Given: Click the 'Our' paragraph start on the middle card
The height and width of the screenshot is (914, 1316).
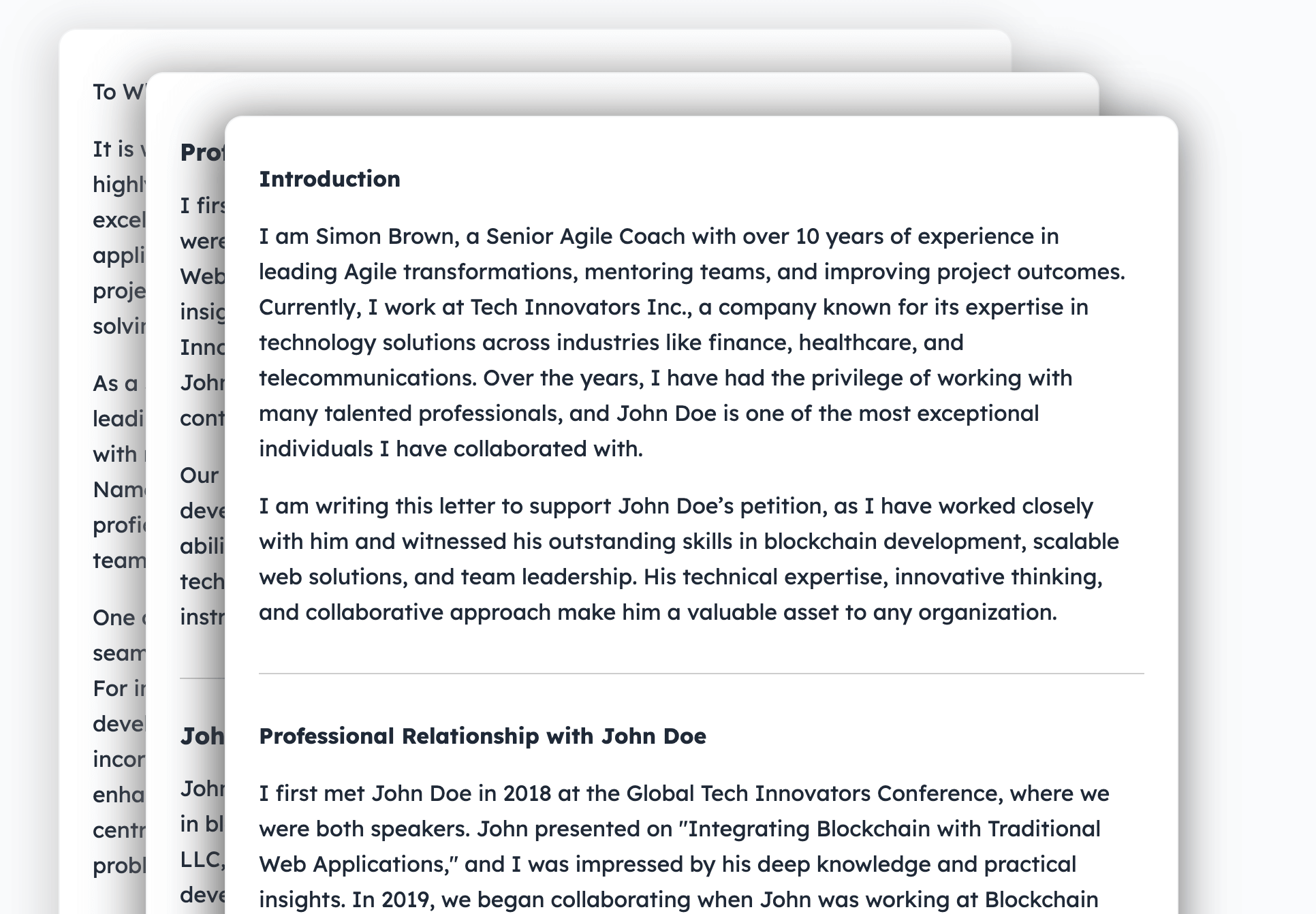Looking at the screenshot, I should click(199, 475).
